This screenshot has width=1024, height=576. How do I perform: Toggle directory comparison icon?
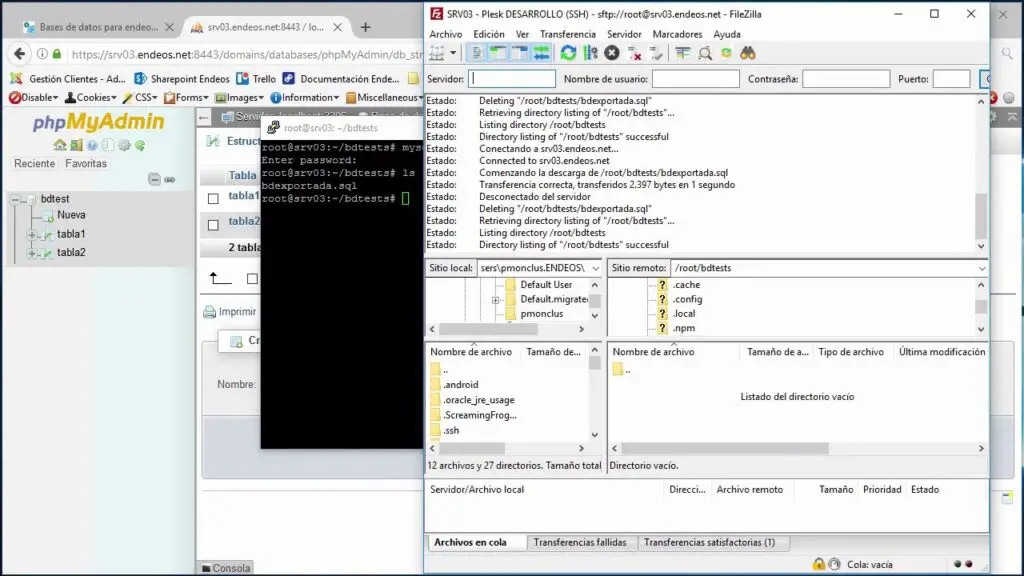705,53
